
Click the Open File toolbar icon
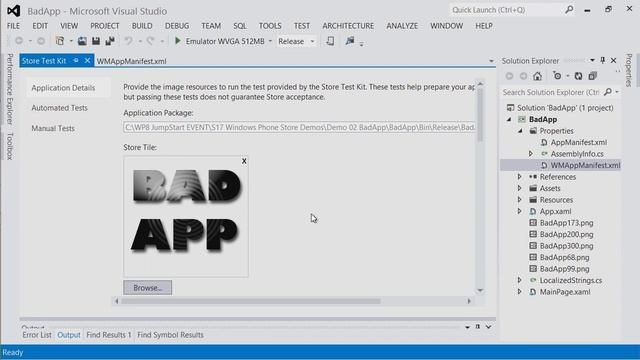82,41
